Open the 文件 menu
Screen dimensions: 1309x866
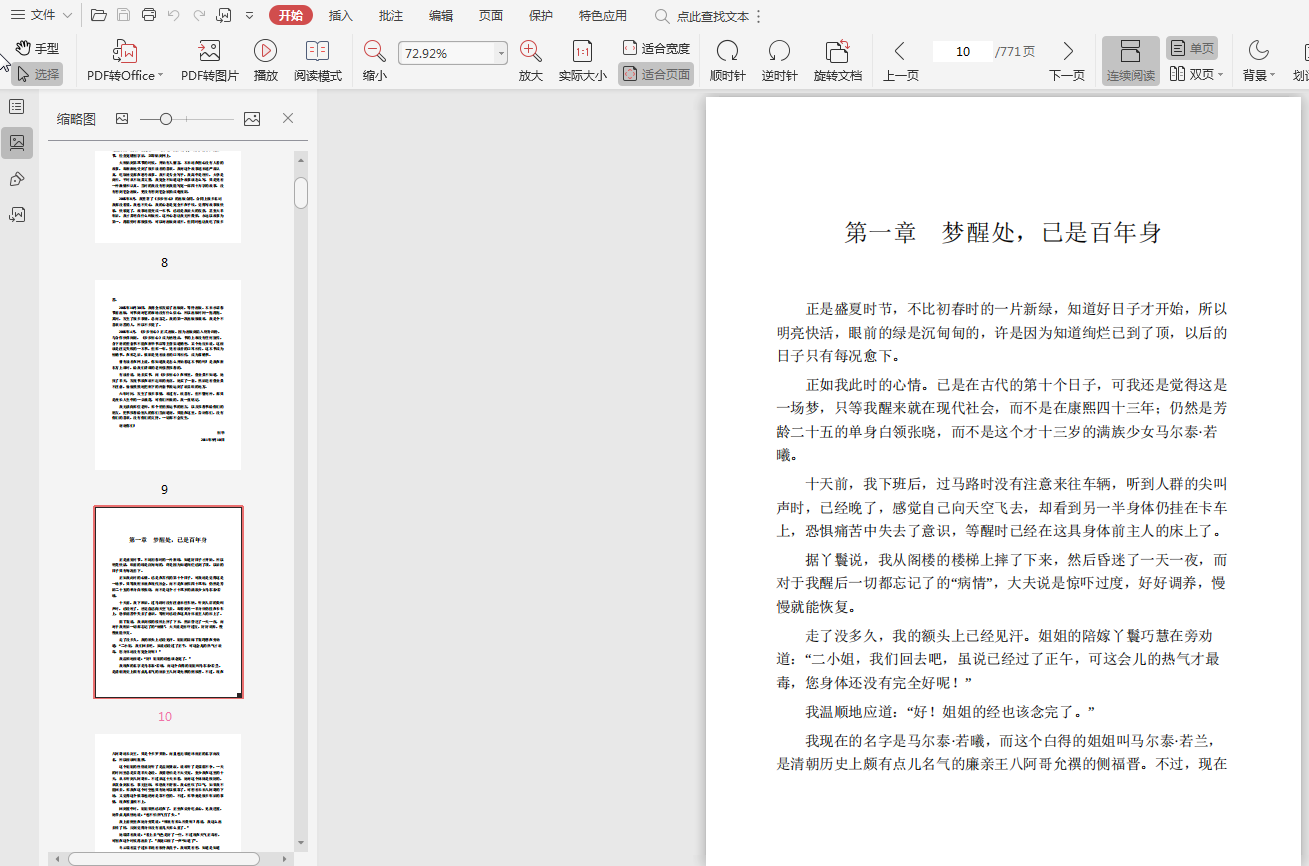[x=41, y=15]
